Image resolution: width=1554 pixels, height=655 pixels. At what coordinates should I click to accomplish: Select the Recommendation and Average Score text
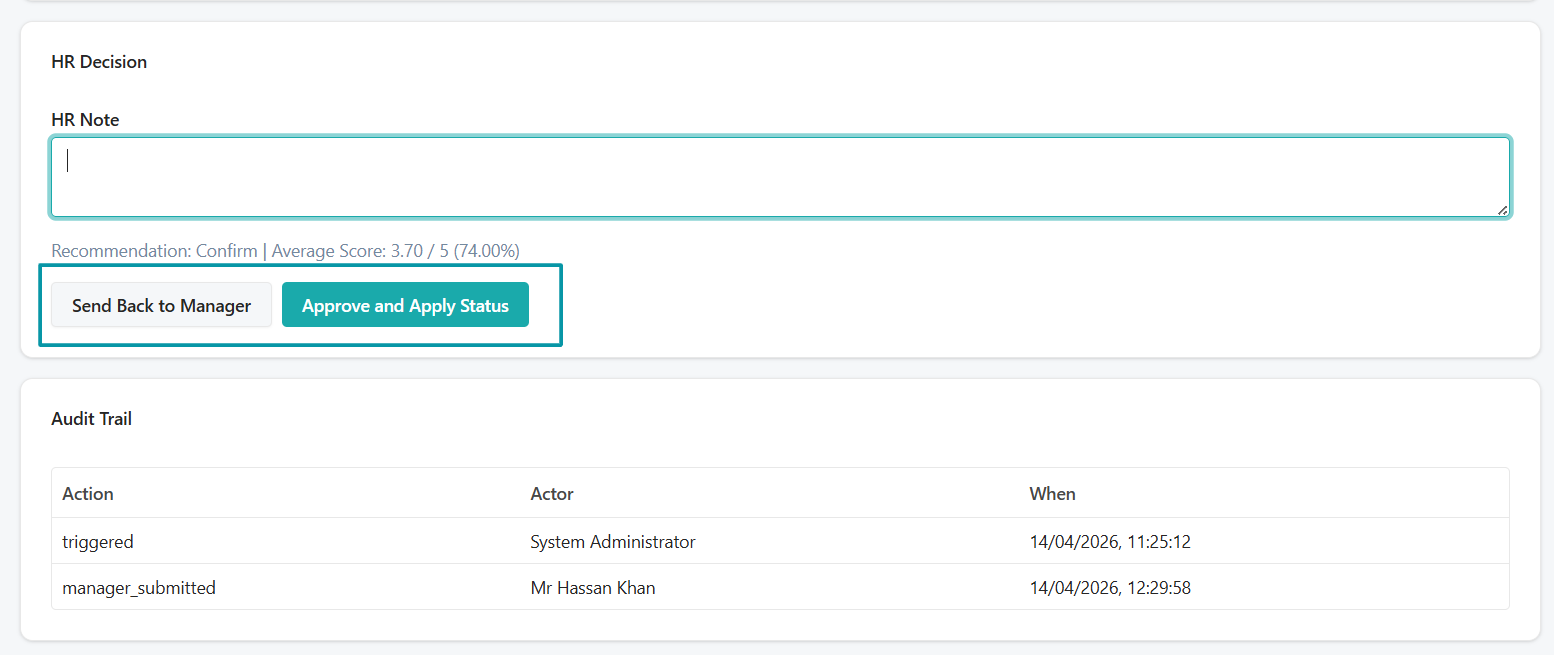(285, 251)
